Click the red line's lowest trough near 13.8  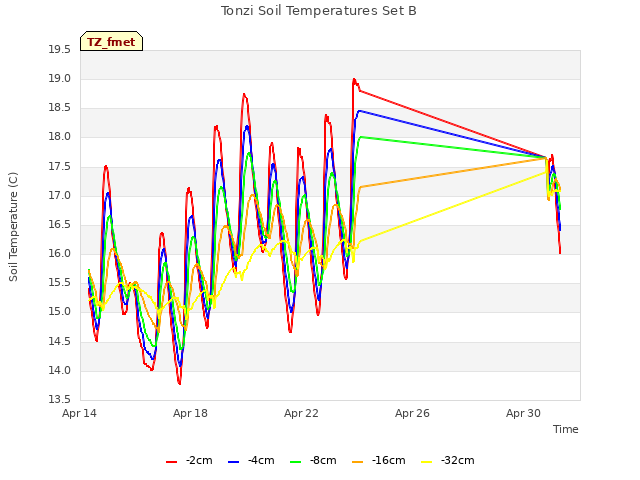(x=180, y=383)
